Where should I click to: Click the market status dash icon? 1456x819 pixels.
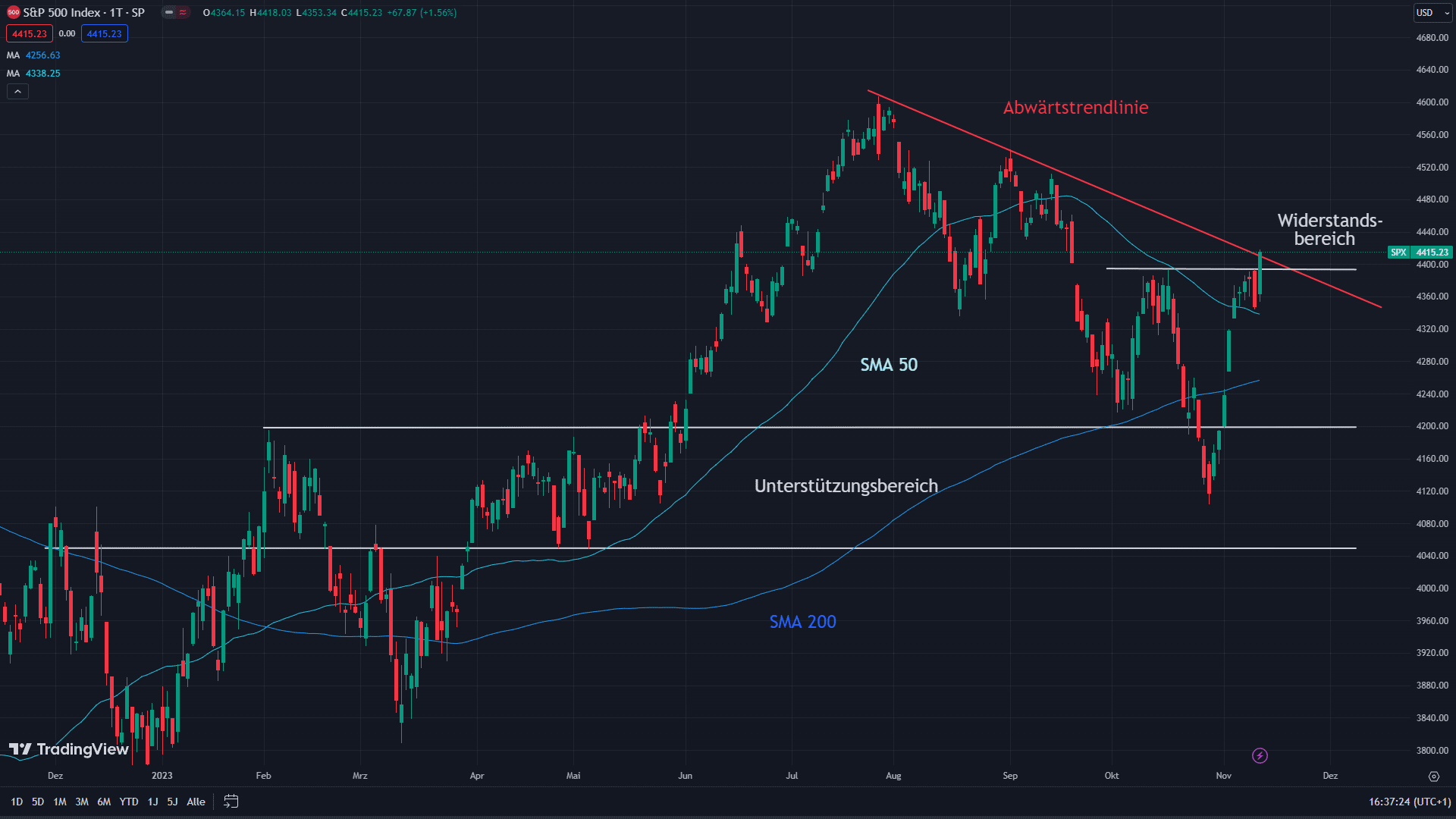click(168, 12)
